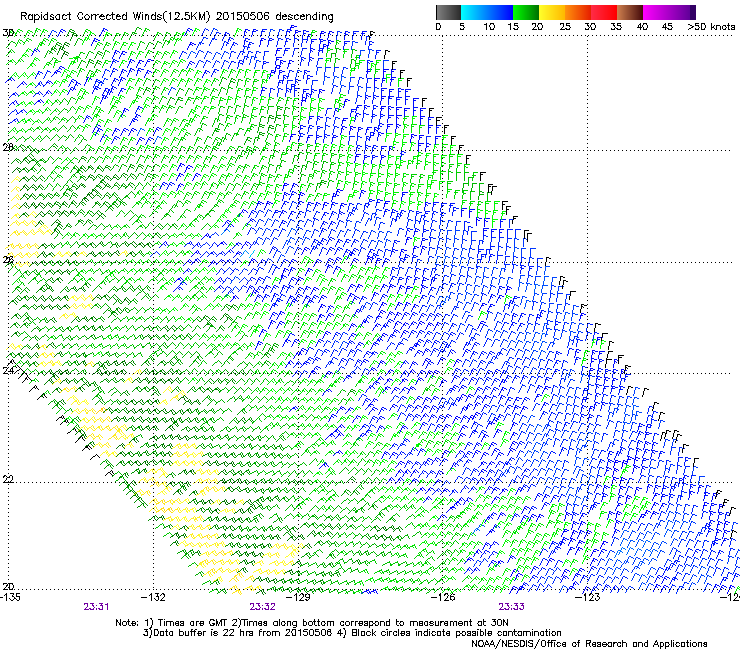Screen dimensions: 740x650
Task: Click the cyan-blue 5-15 knots legend swatch
Action: click(x=487, y=12)
